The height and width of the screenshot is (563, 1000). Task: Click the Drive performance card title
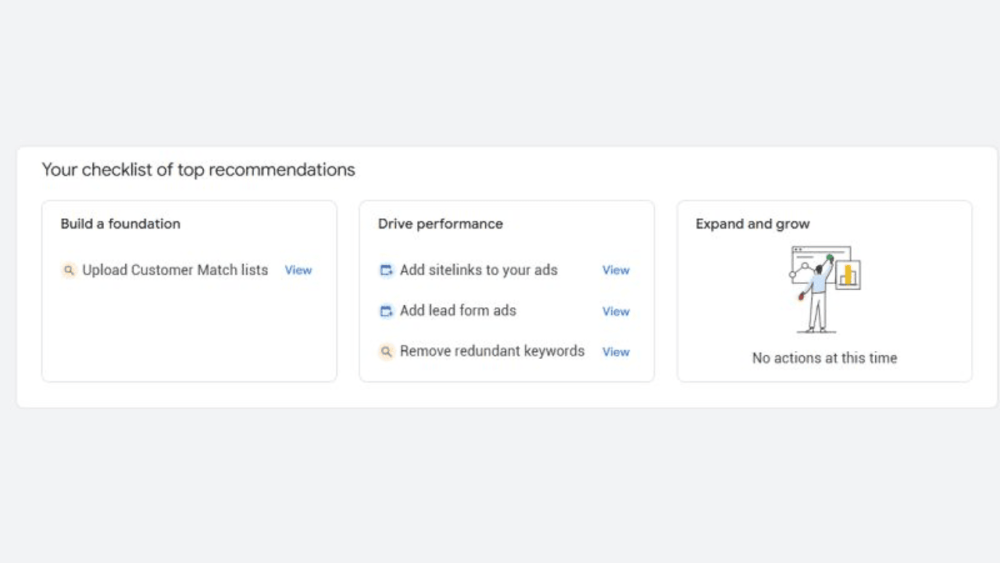[x=440, y=224]
